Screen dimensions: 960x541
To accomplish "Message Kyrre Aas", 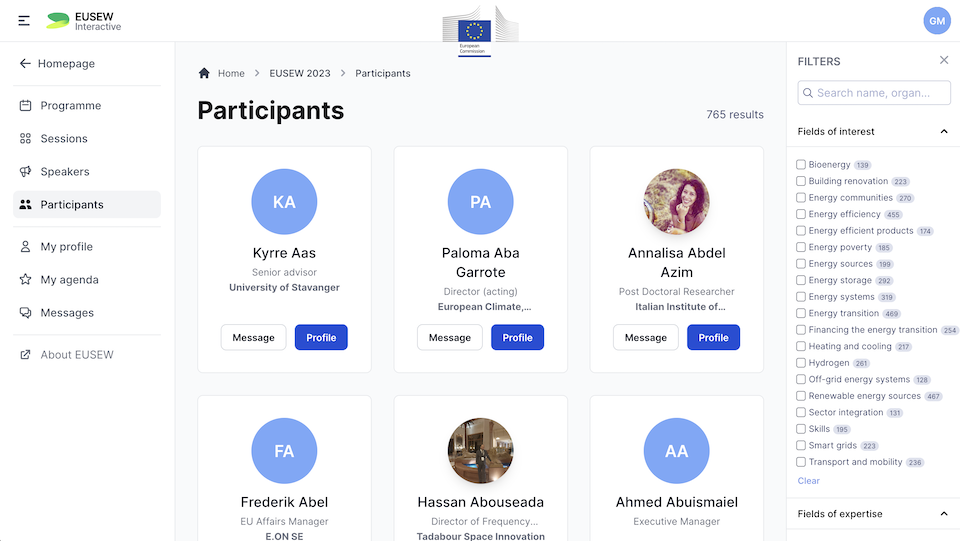I will point(253,338).
